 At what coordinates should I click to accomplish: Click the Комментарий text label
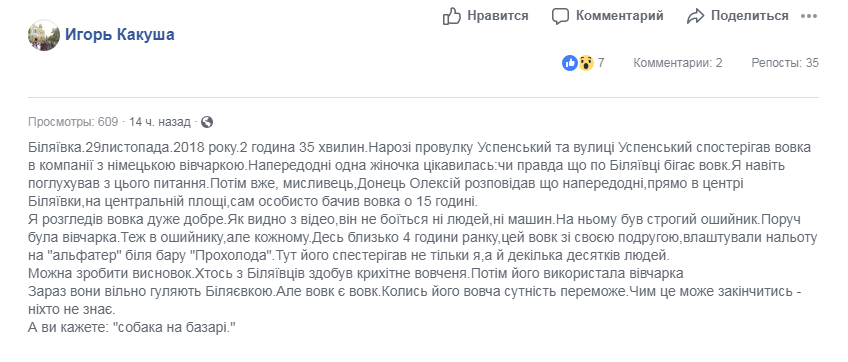619,16
